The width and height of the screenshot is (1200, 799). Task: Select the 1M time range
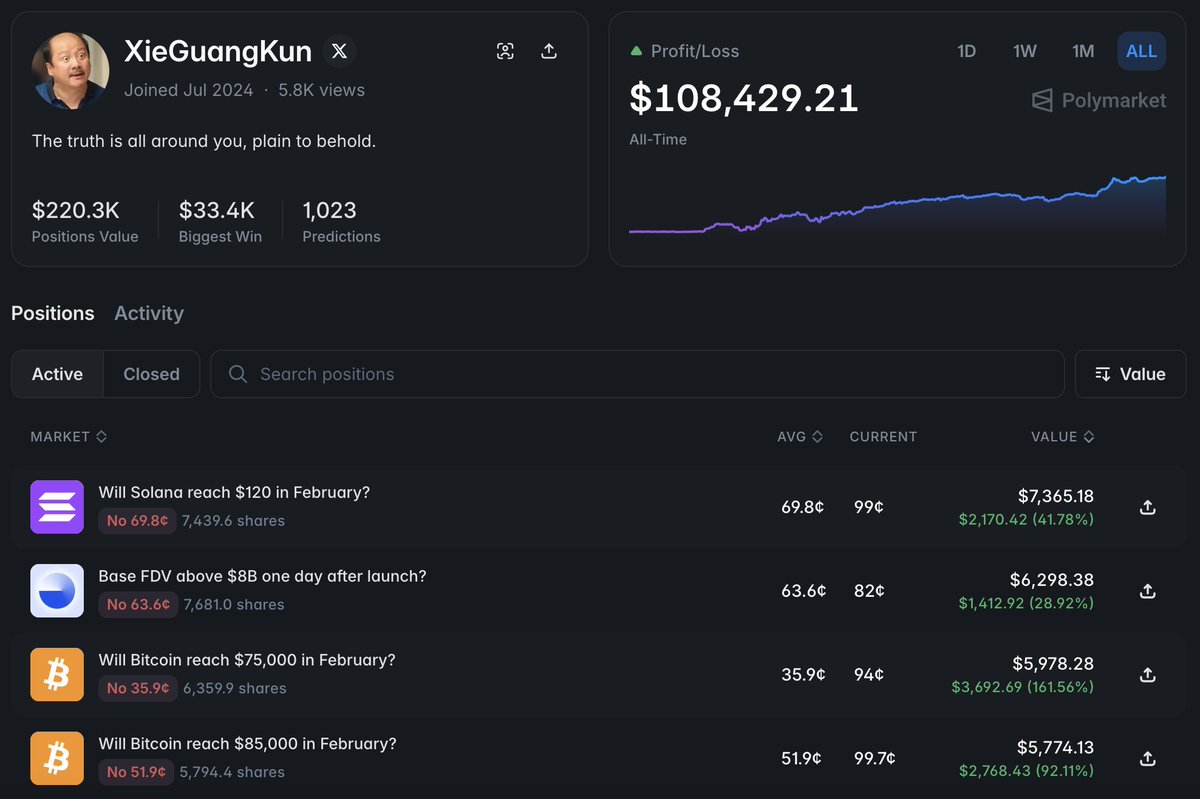[1083, 51]
